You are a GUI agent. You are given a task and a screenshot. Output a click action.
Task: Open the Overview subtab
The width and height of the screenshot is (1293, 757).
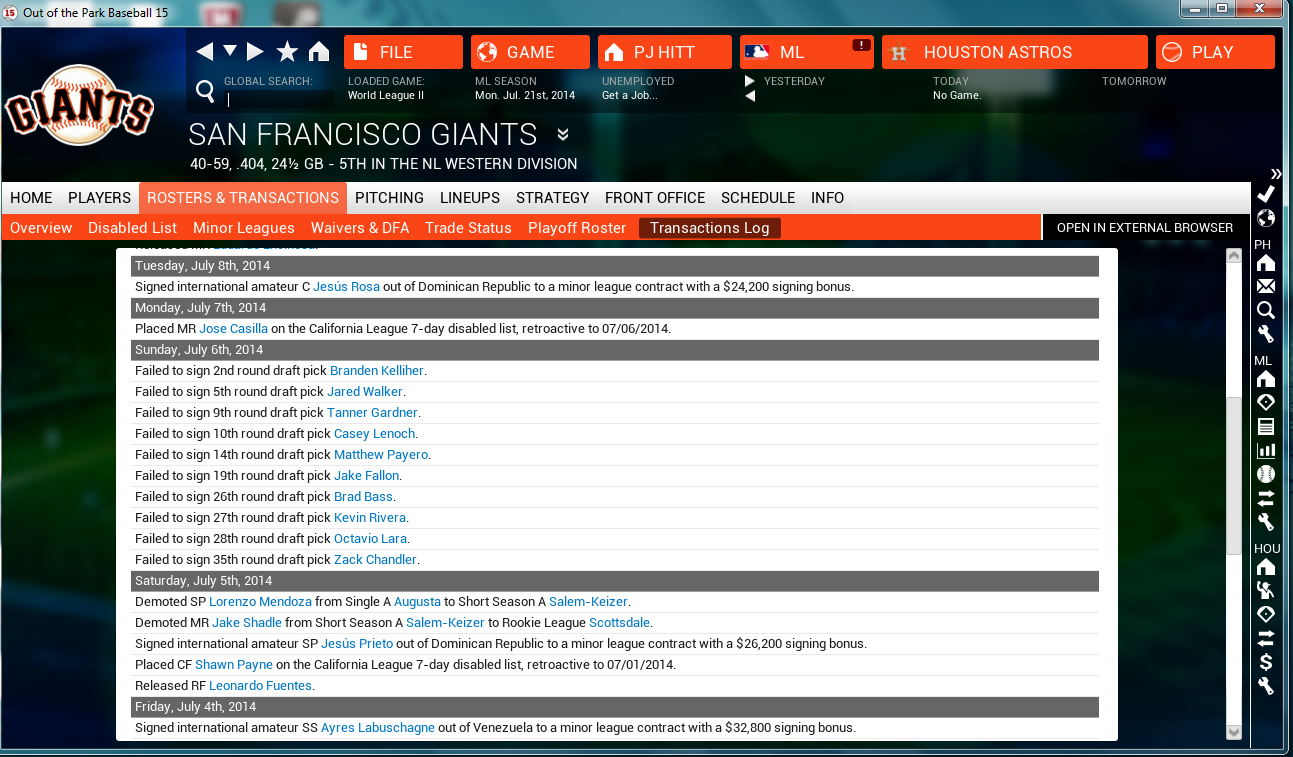point(41,228)
